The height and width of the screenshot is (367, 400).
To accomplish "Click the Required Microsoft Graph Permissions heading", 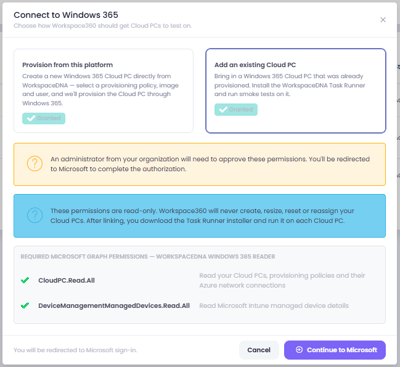I will 148,257.
